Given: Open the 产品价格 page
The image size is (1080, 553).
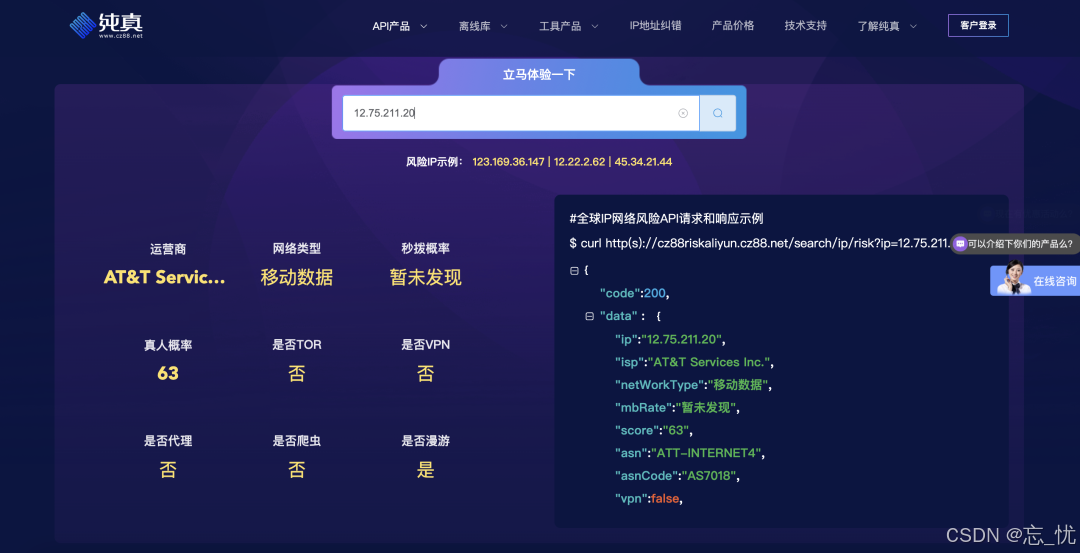Looking at the screenshot, I should click(x=733, y=25).
